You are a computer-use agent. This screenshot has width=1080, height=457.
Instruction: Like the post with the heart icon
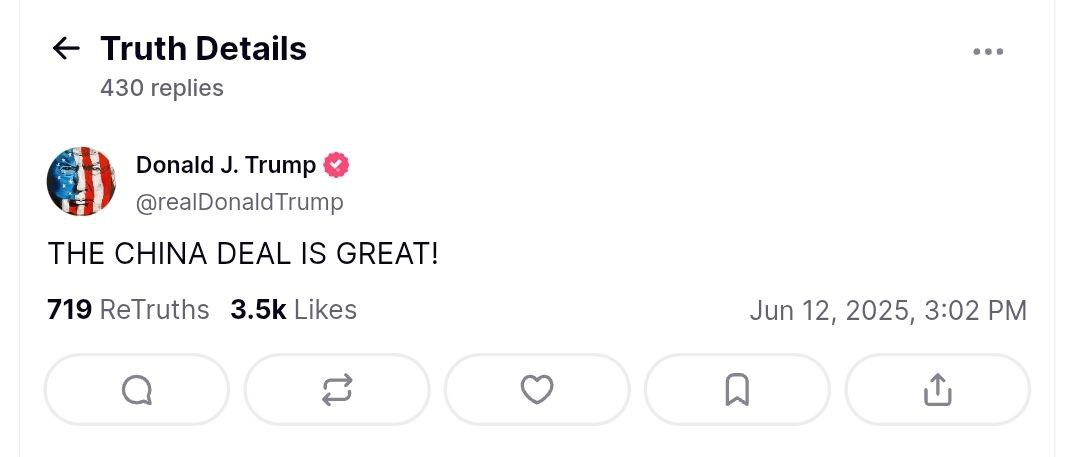pos(537,390)
